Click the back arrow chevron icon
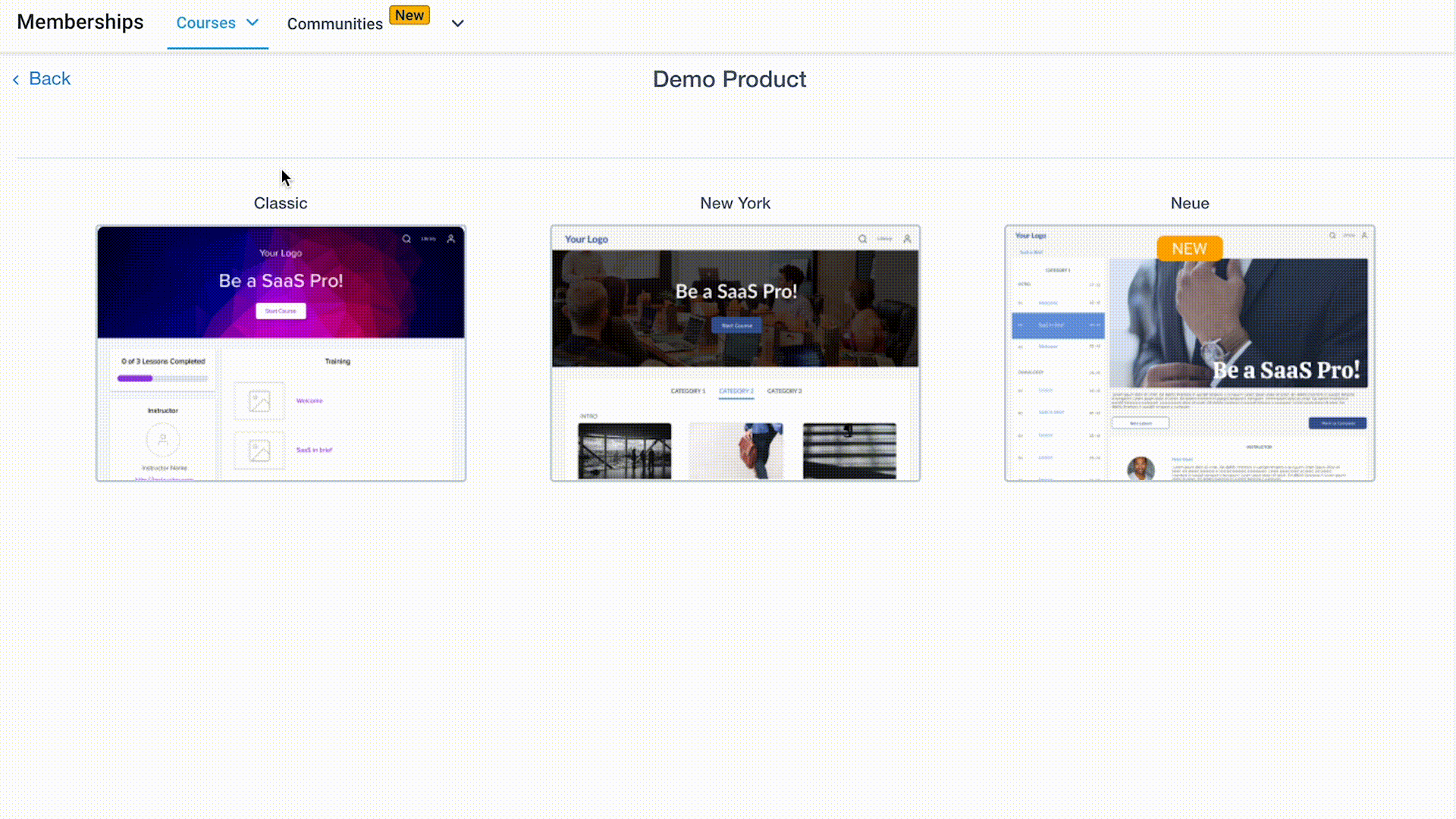This screenshot has height=819, width=1456. (x=16, y=80)
